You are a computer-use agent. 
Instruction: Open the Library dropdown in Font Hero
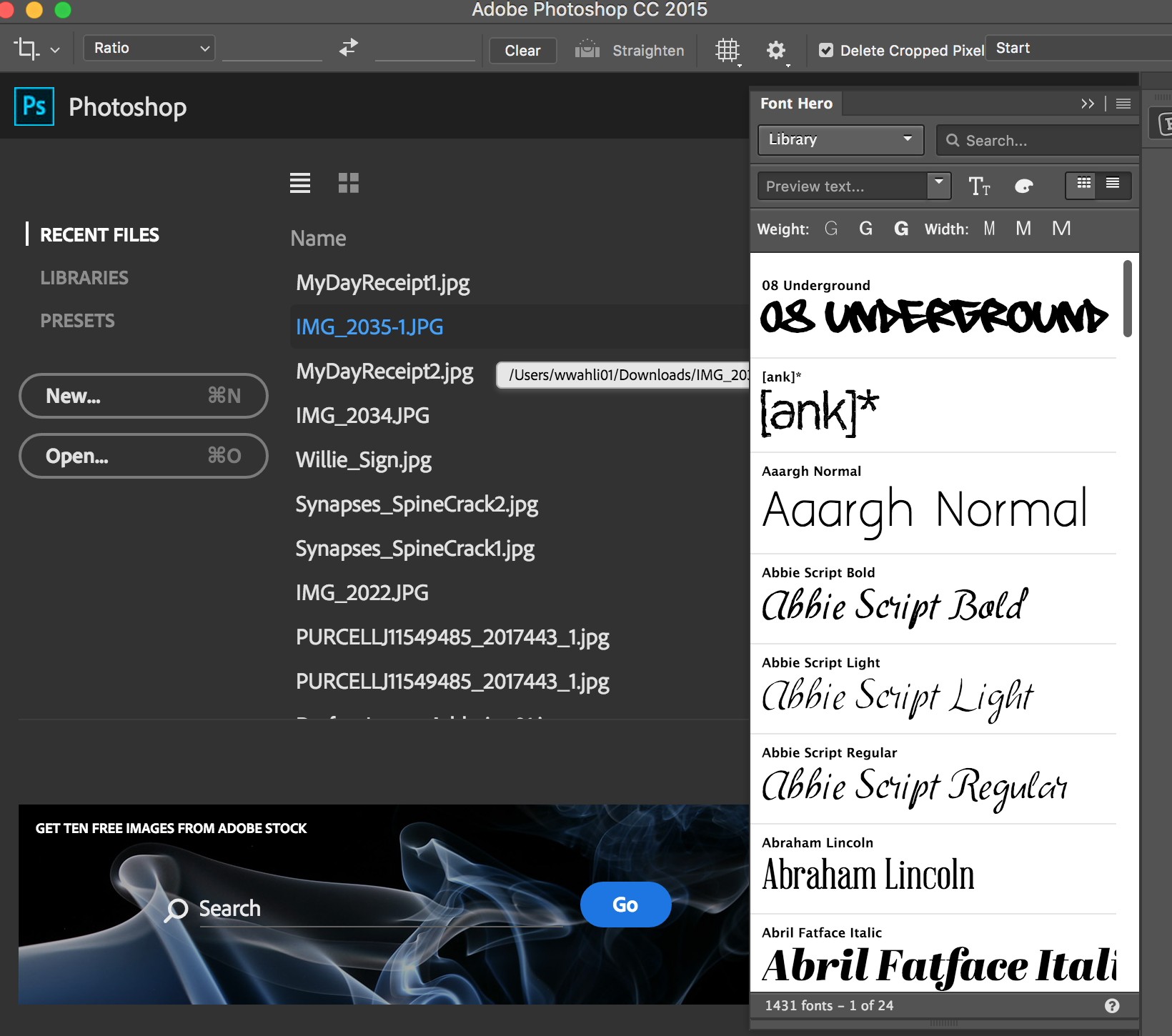pyautogui.click(x=841, y=139)
